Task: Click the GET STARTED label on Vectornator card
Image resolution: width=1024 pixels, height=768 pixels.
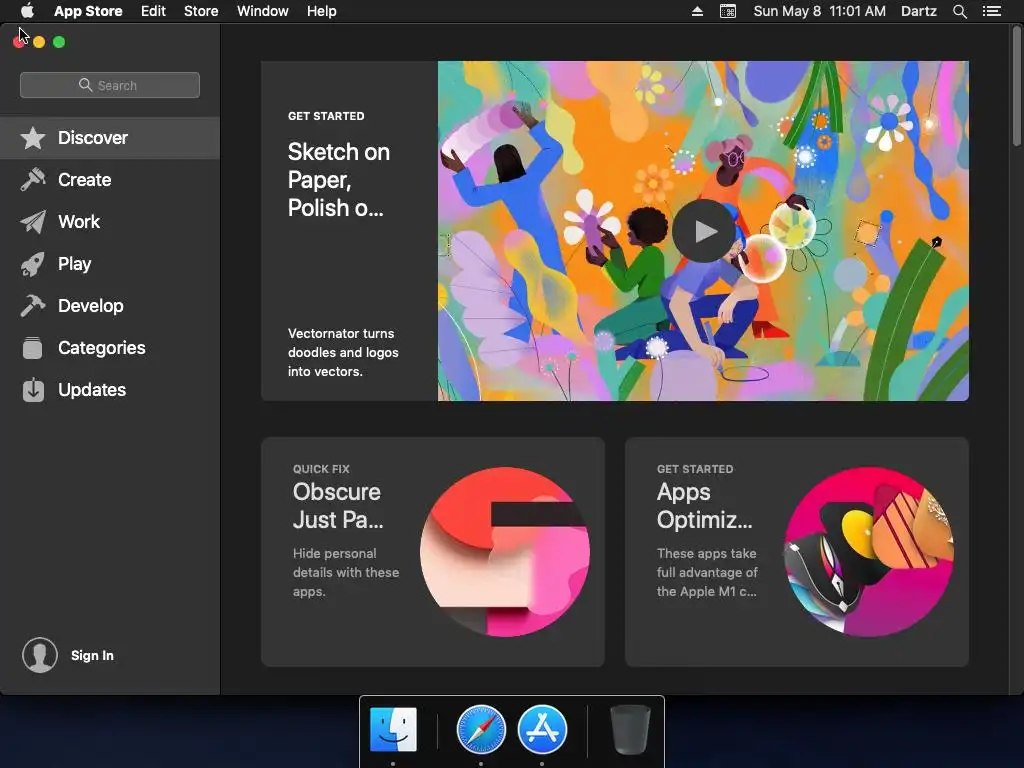Action: click(x=326, y=116)
